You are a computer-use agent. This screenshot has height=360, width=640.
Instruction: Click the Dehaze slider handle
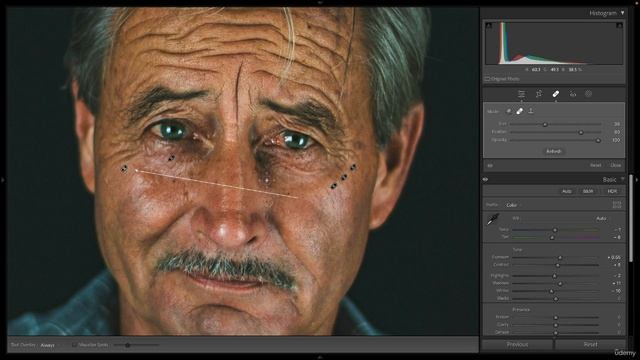tap(556, 333)
